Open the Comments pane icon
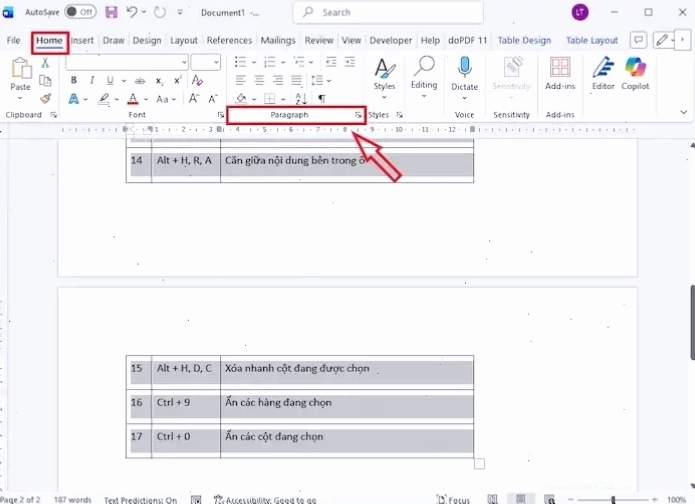The width and height of the screenshot is (695, 504). [638, 40]
